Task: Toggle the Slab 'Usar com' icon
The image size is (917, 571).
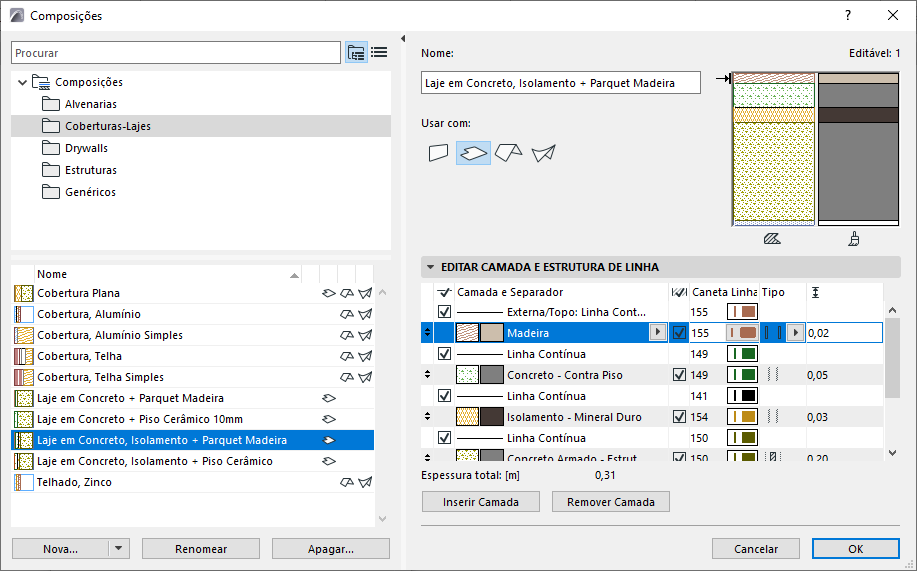Action: point(473,153)
